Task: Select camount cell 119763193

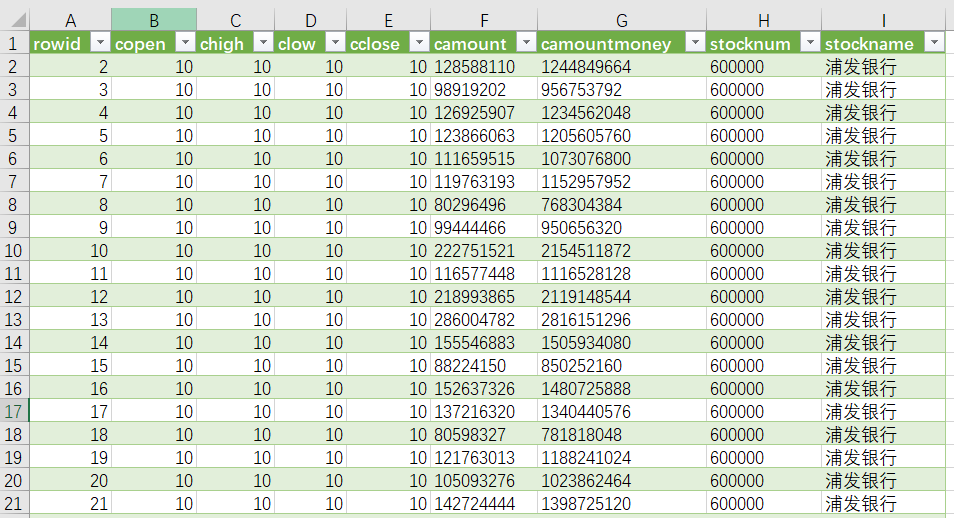Action: pos(484,181)
